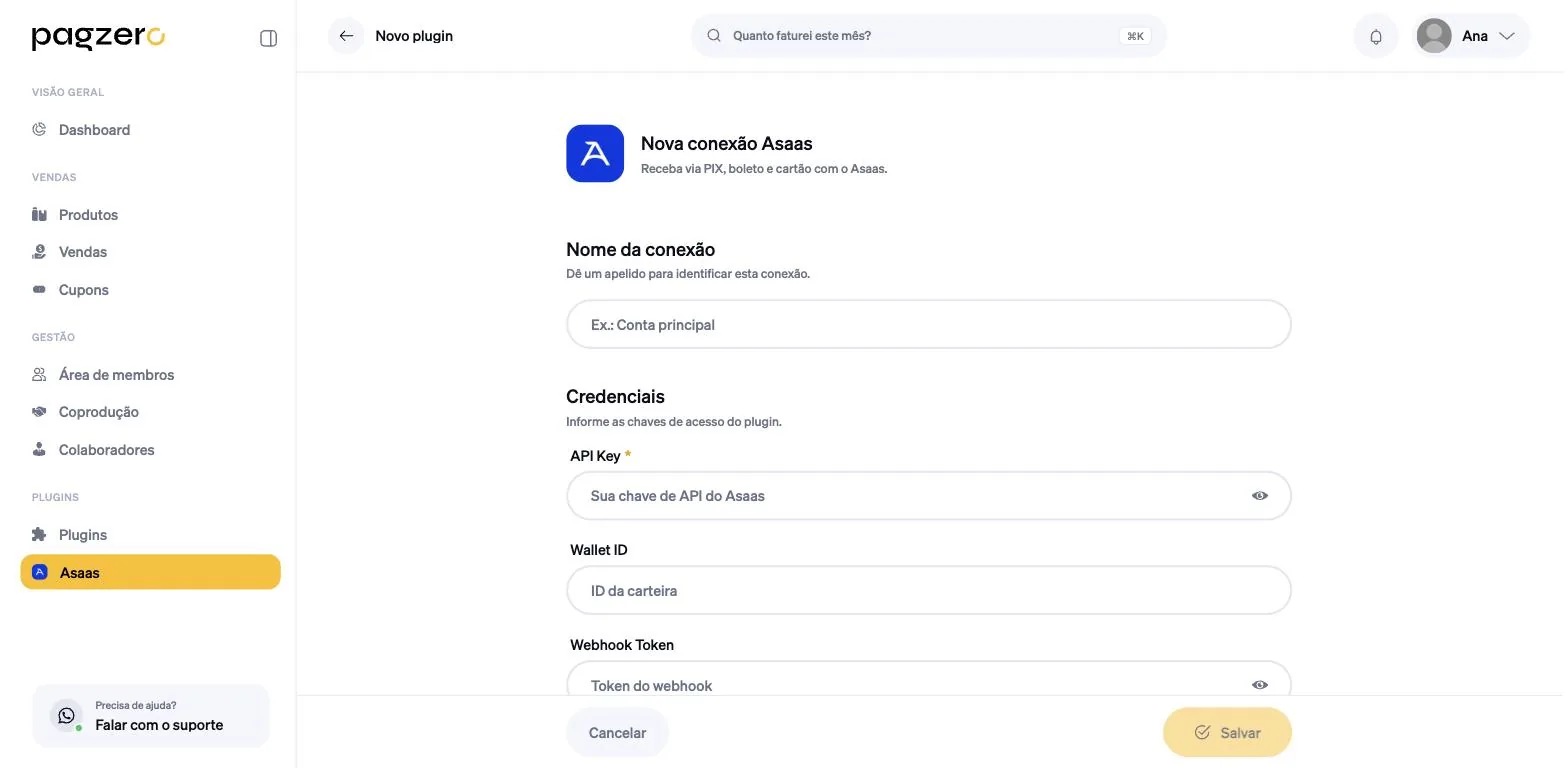Click the 'Quanto faturei este mês?' search box
Image resolution: width=1568 pixels, height=768 pixels.
click(x=929, y=36)
